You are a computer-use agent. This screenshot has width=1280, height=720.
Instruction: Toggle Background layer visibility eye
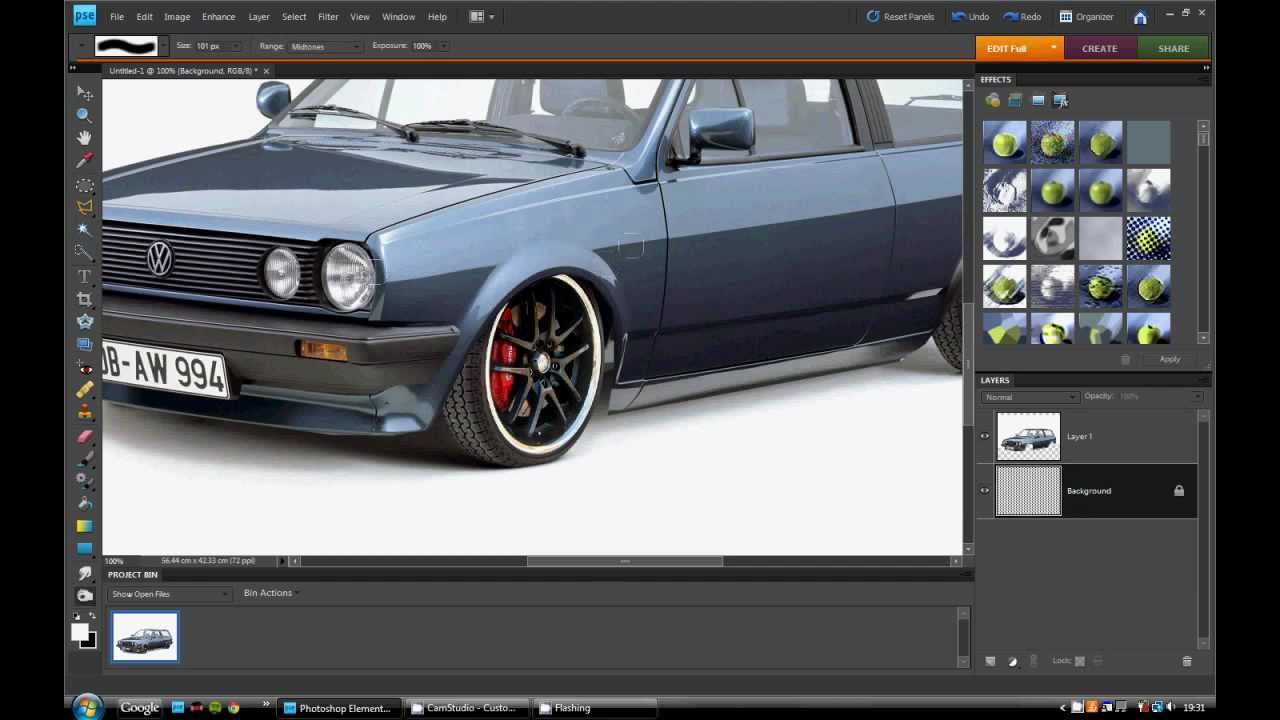pyautogui.click(x=985, y=490)
